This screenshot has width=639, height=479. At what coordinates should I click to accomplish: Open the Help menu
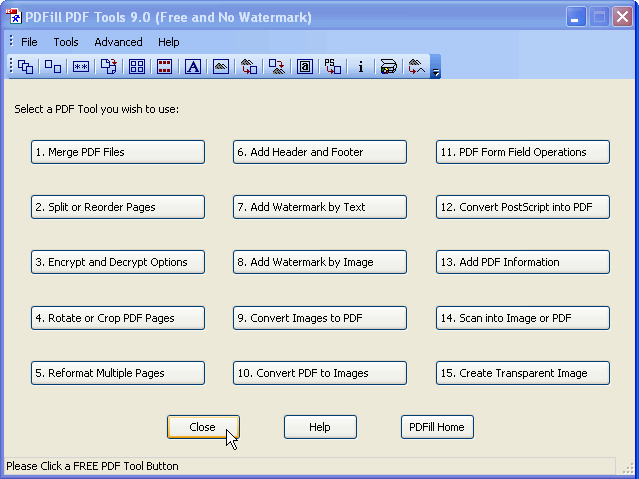point(168,42)
